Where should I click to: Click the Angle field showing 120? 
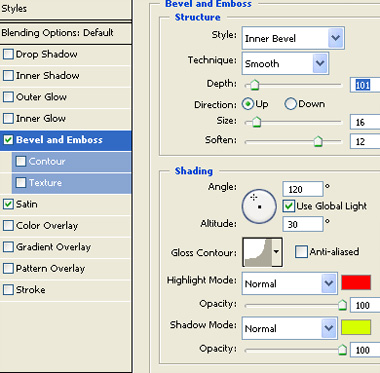303,189
